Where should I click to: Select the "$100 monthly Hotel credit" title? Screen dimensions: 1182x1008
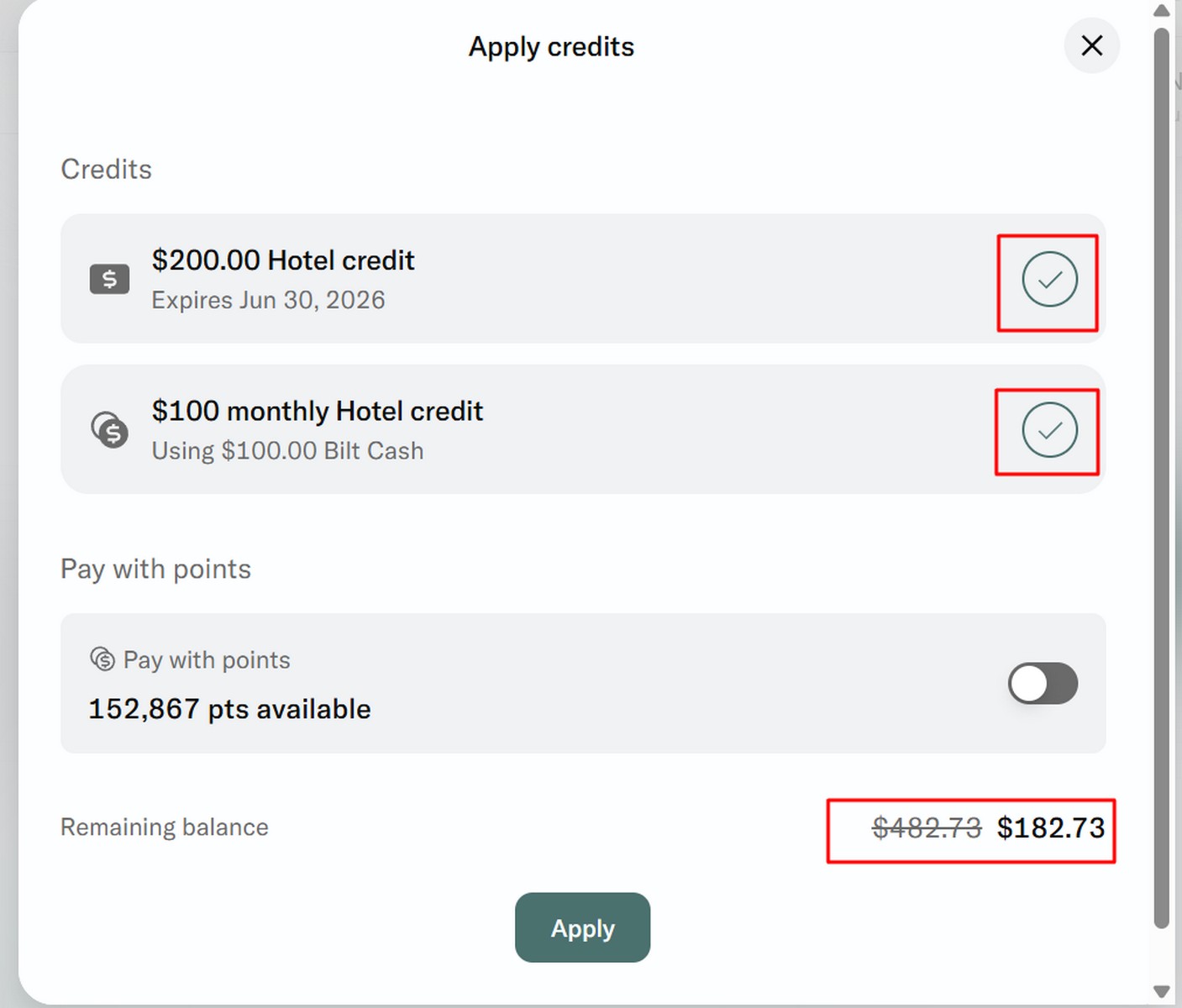pos(317,411)
